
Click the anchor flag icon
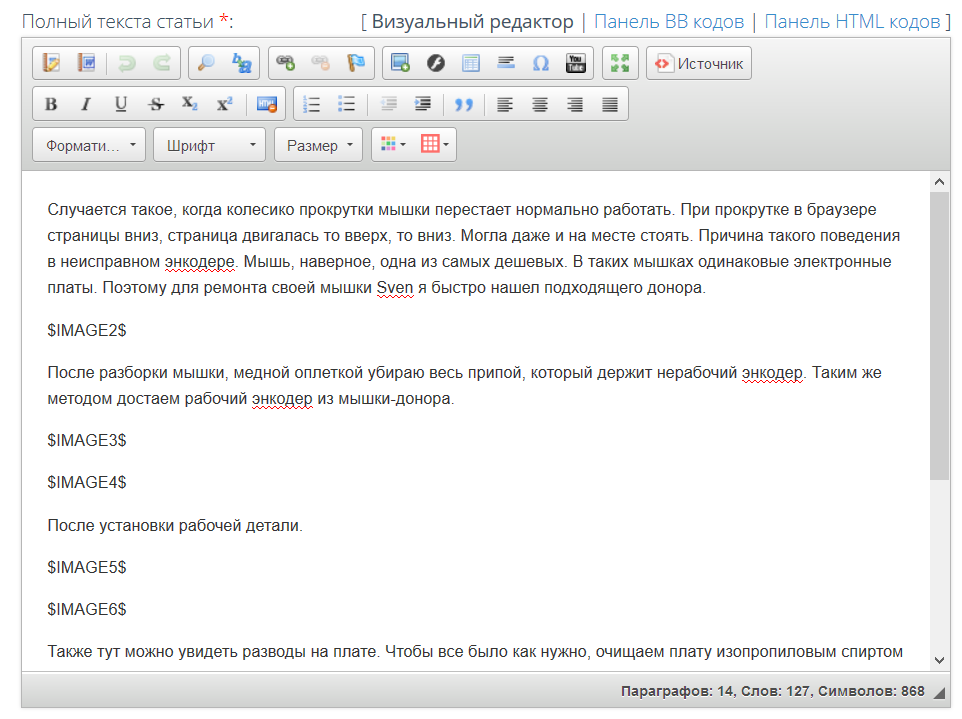click(355, 63)
